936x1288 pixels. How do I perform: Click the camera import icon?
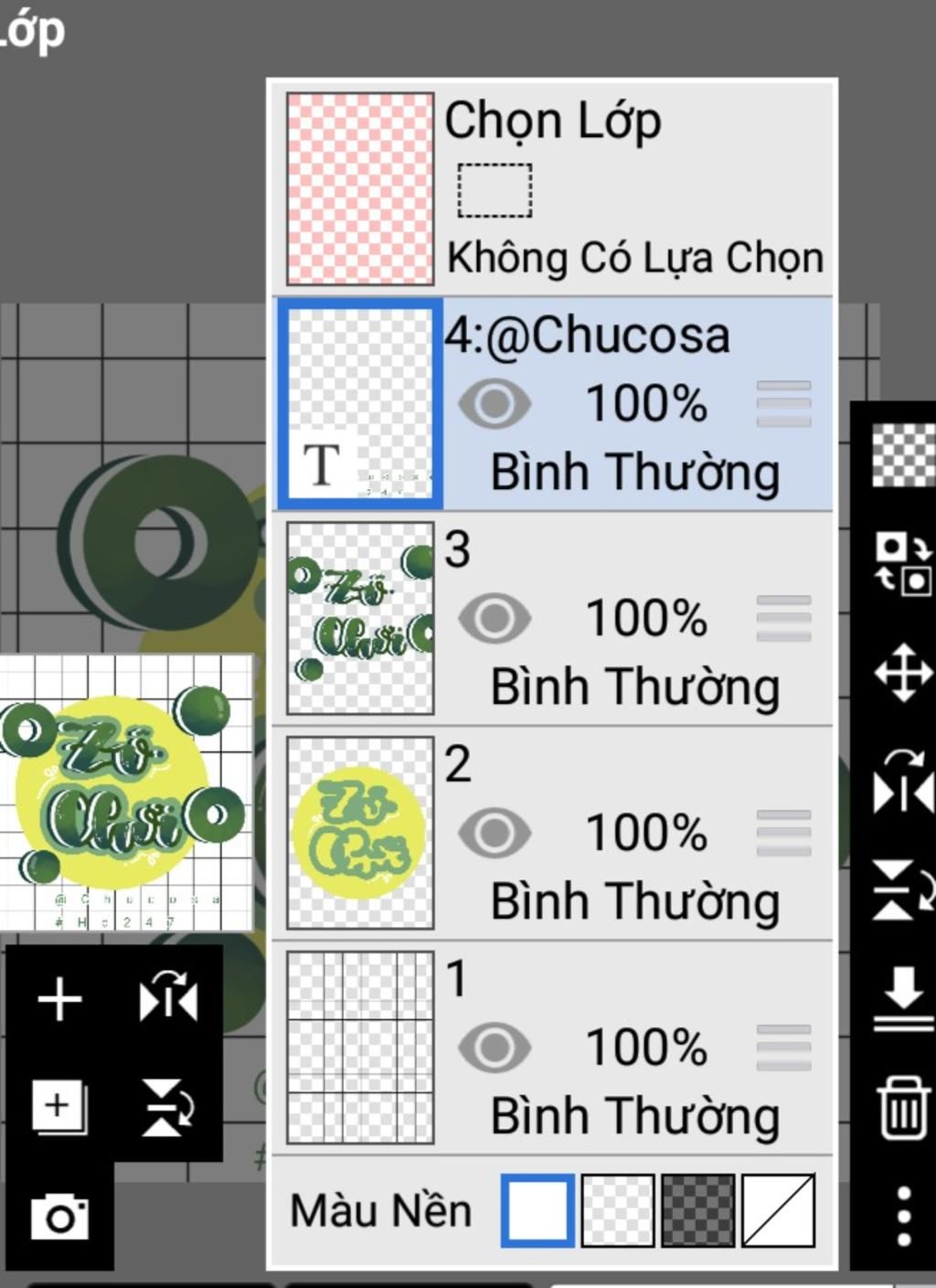(60, 1217)
